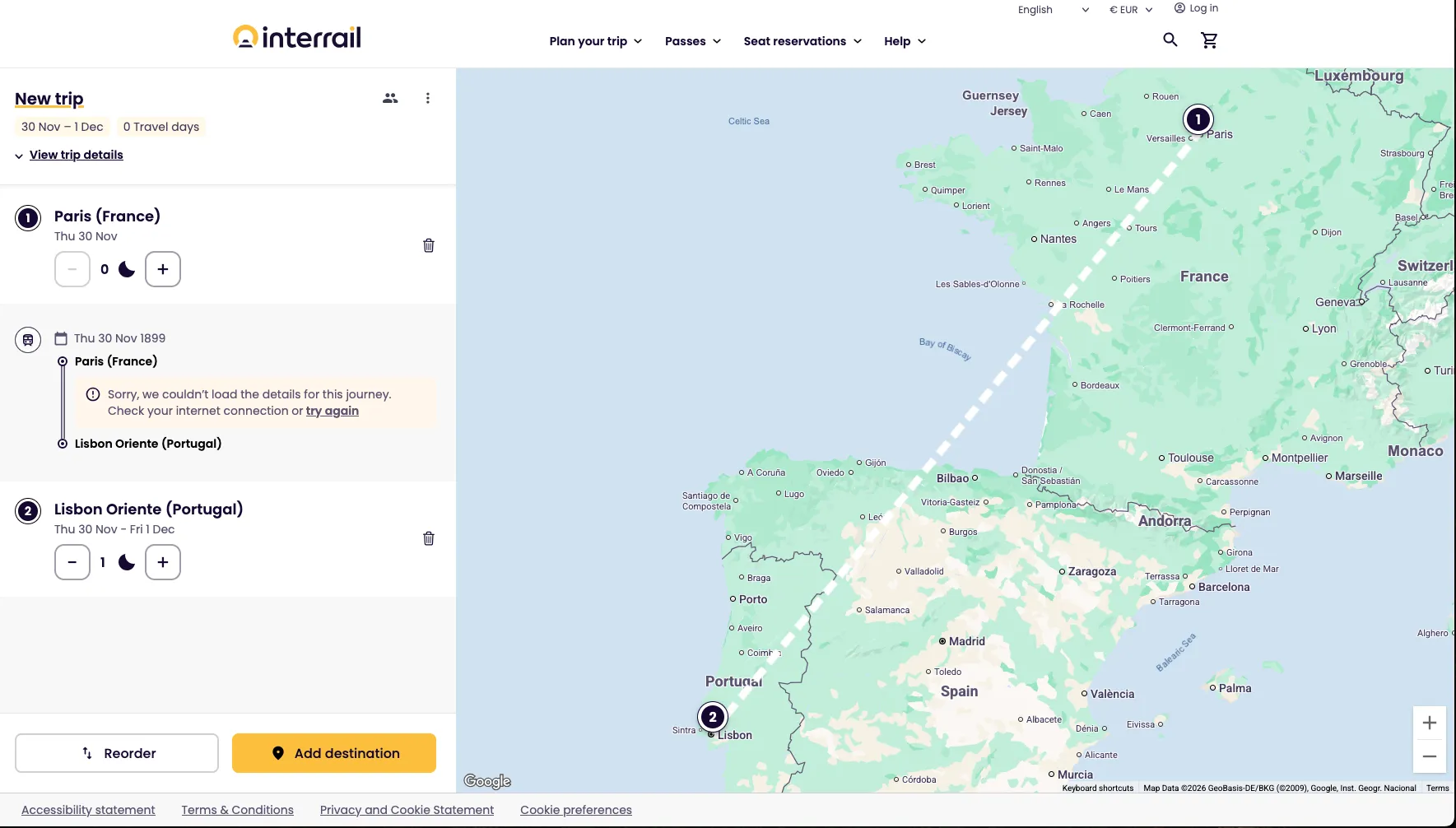
Task: Click the calendar icon next to Thu 30 Nov
Action: (61, 338)
